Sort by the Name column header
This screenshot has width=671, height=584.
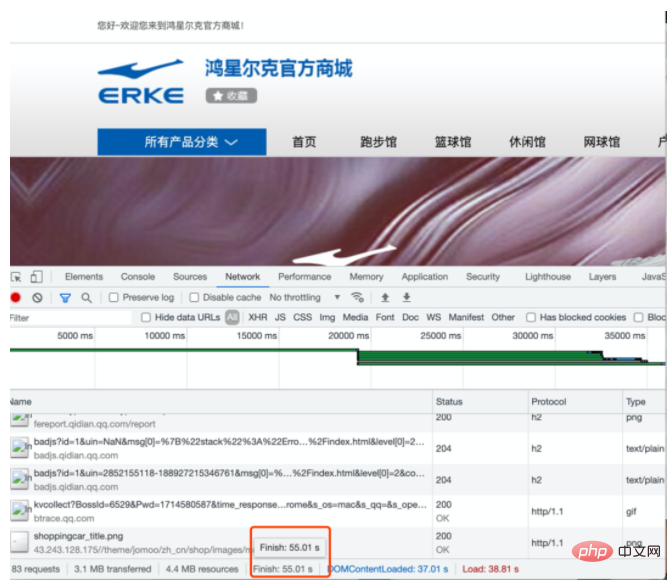[x=221, y=402]
